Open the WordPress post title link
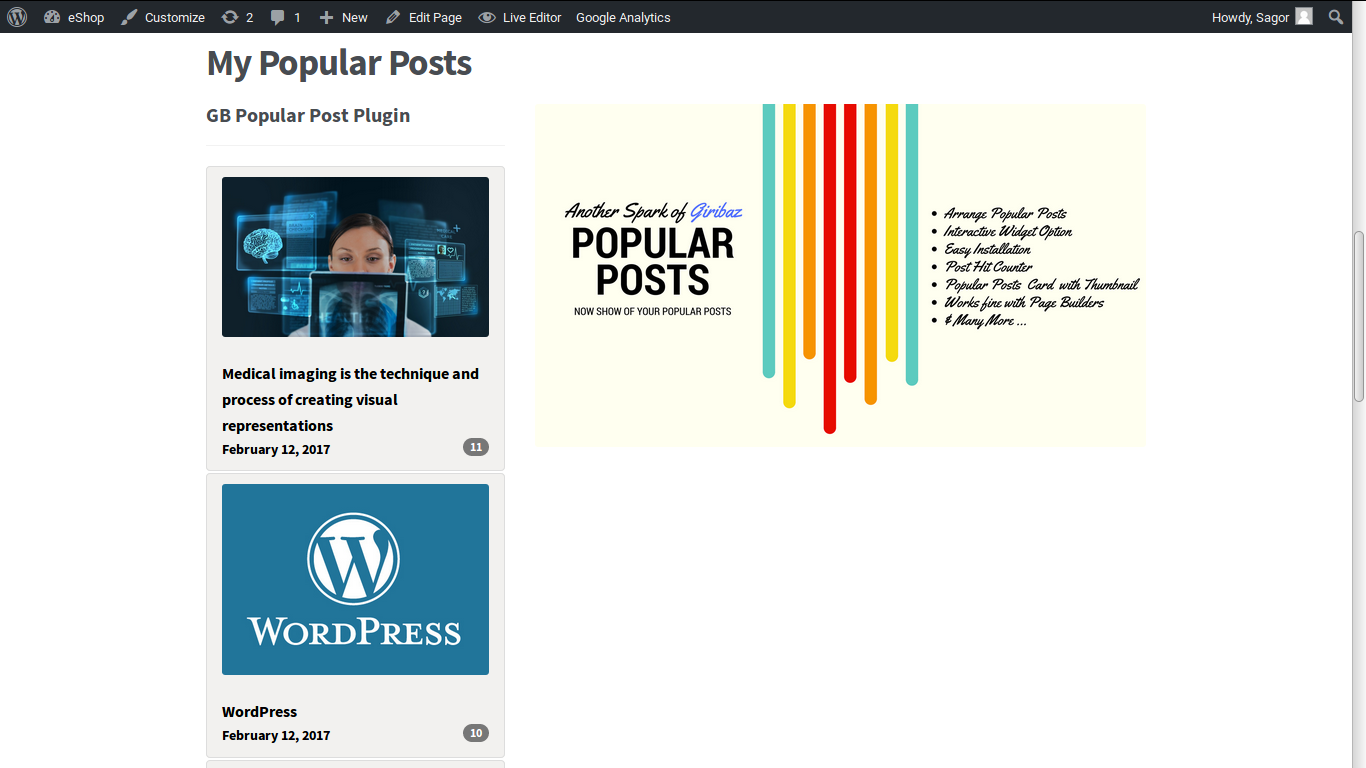This screenshot has width=1366, height=768. tap(259, 711)
